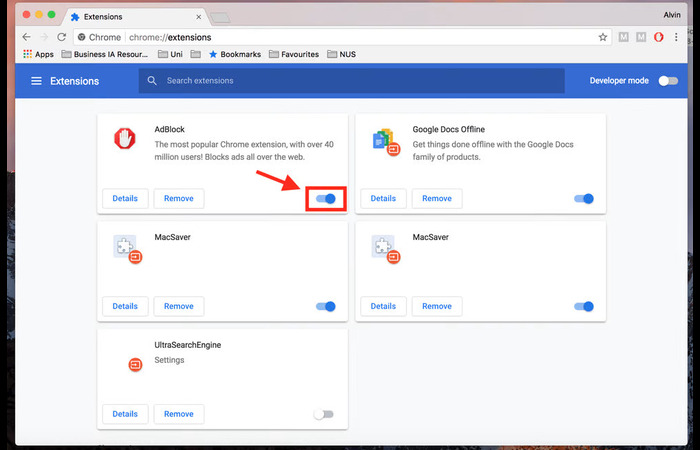Click the Google Docs Offline icon
Image resolution: width=700 pixels, height=450 pixels.
coord(386,141)
